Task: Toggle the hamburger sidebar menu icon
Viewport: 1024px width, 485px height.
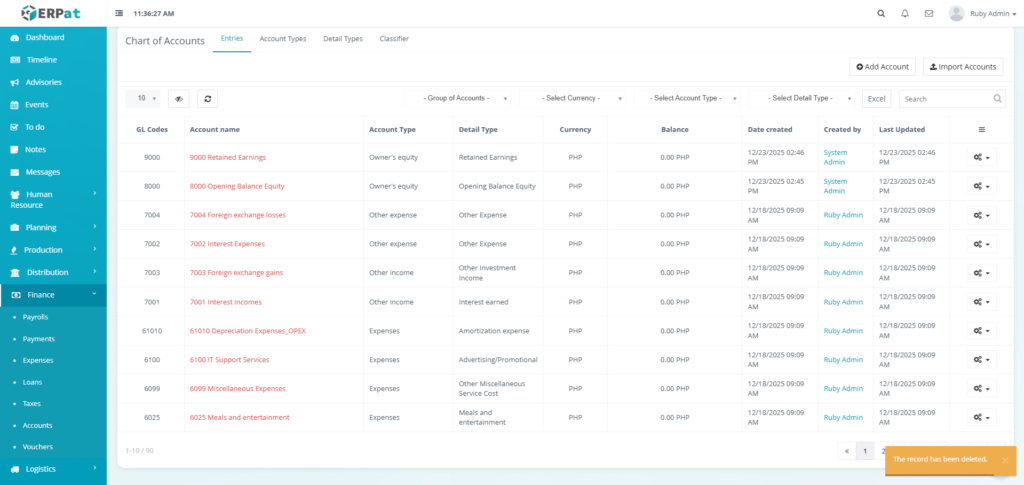Action: 120,14
